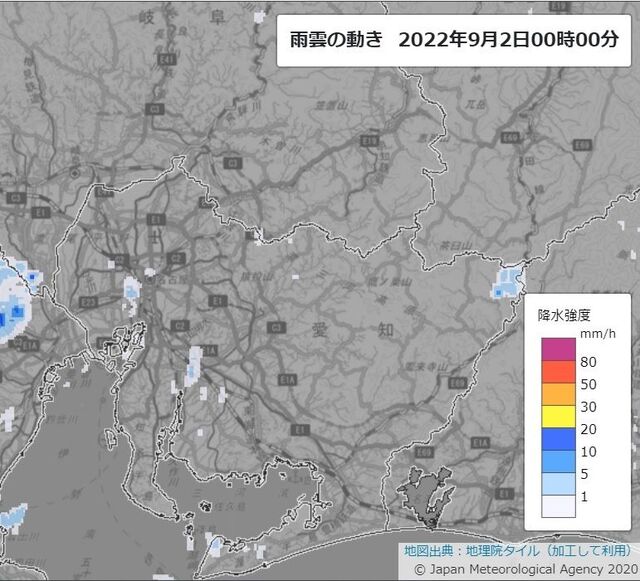
Task: Choose the white swatch below 1 mm/h
Action: click(x=558, y=506)
